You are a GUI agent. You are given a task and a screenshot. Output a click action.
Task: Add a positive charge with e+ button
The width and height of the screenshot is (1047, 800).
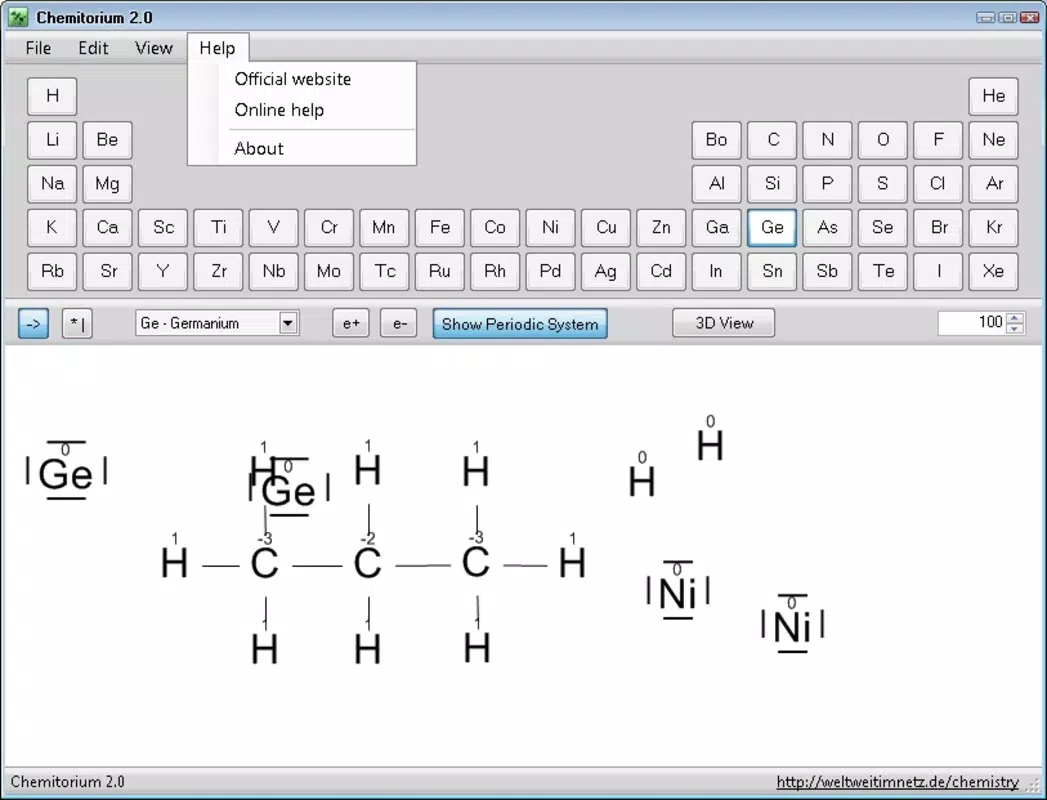pyautogui.click(x=351, y=324)
